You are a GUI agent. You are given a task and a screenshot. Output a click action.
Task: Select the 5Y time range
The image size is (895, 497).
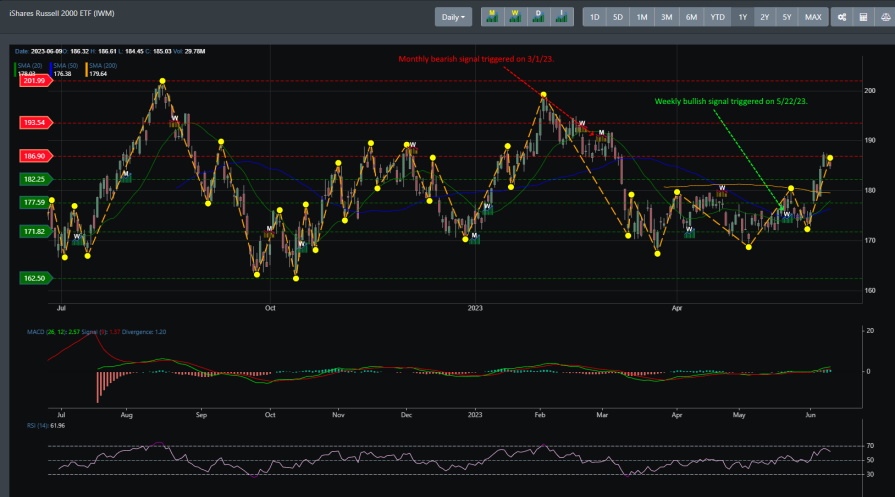tap(787, 17)
